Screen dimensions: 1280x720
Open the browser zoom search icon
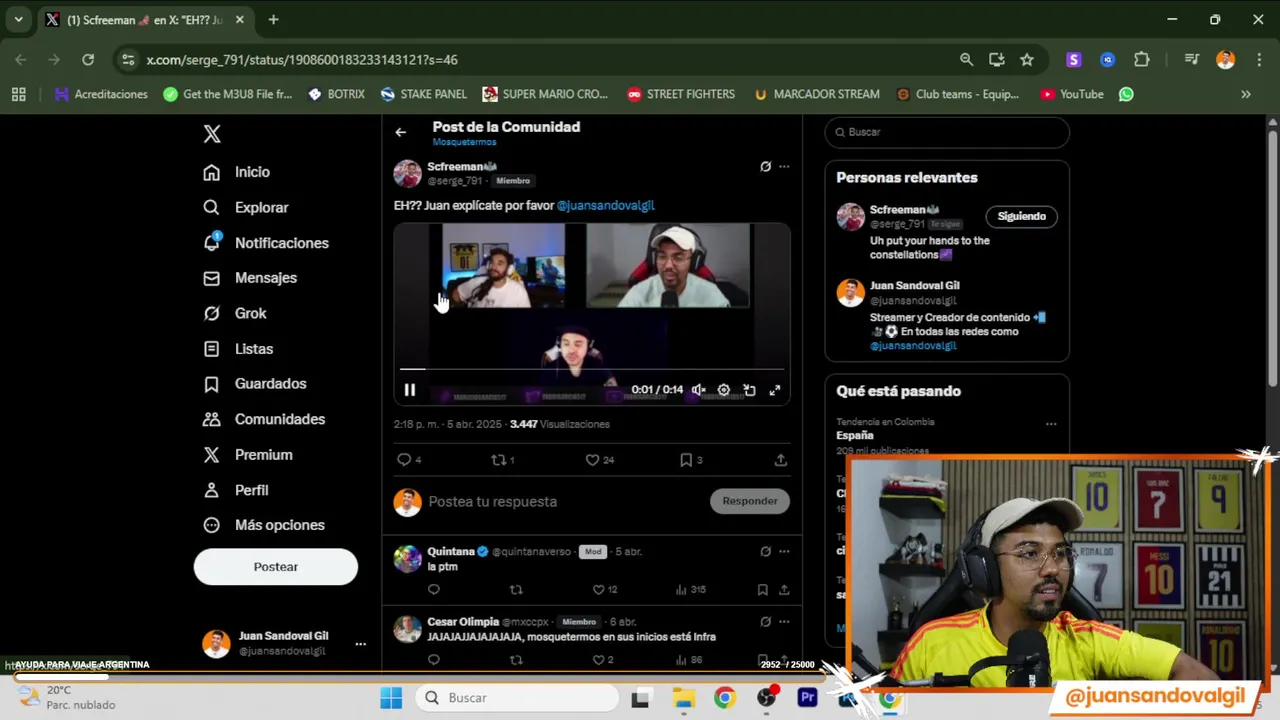[966, 60]
